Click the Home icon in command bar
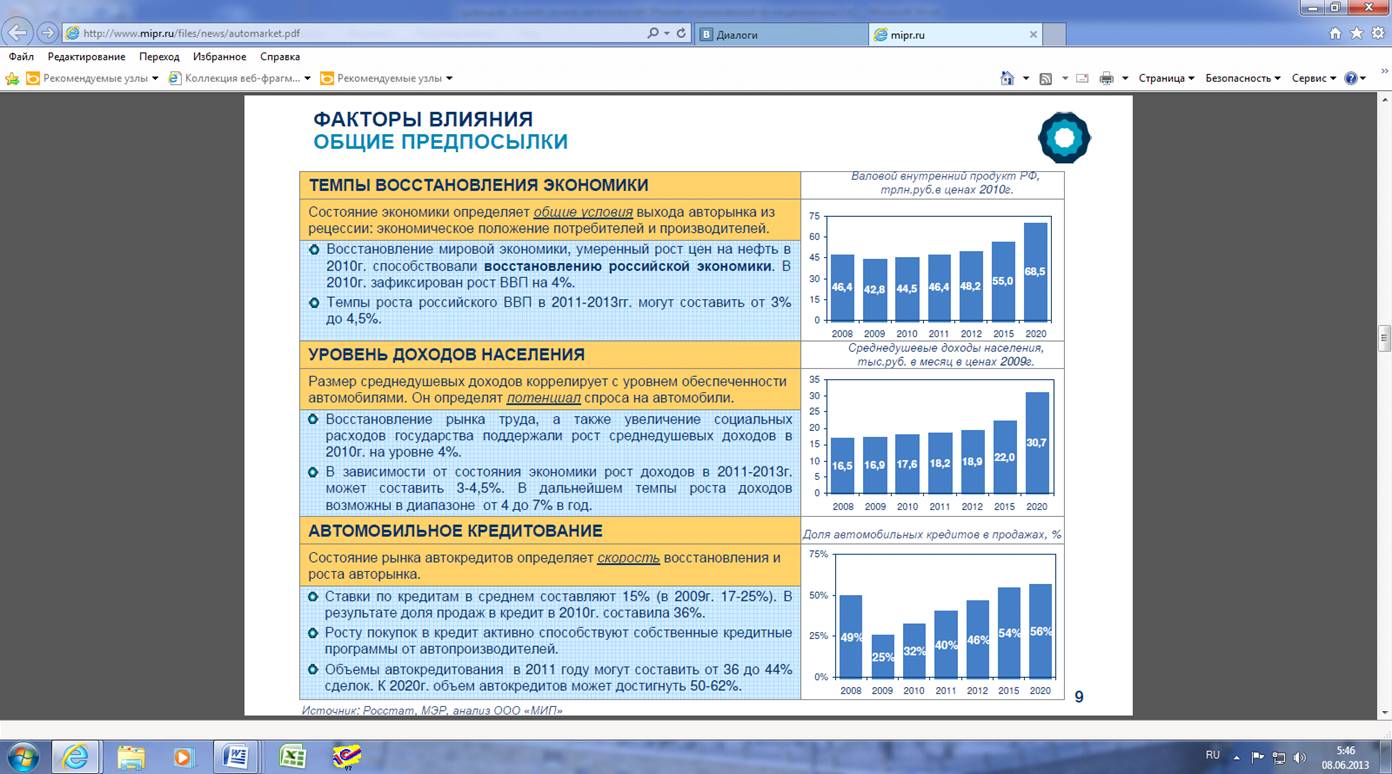The height and width of the screenshot is (774, 1392). point(1007,78)
